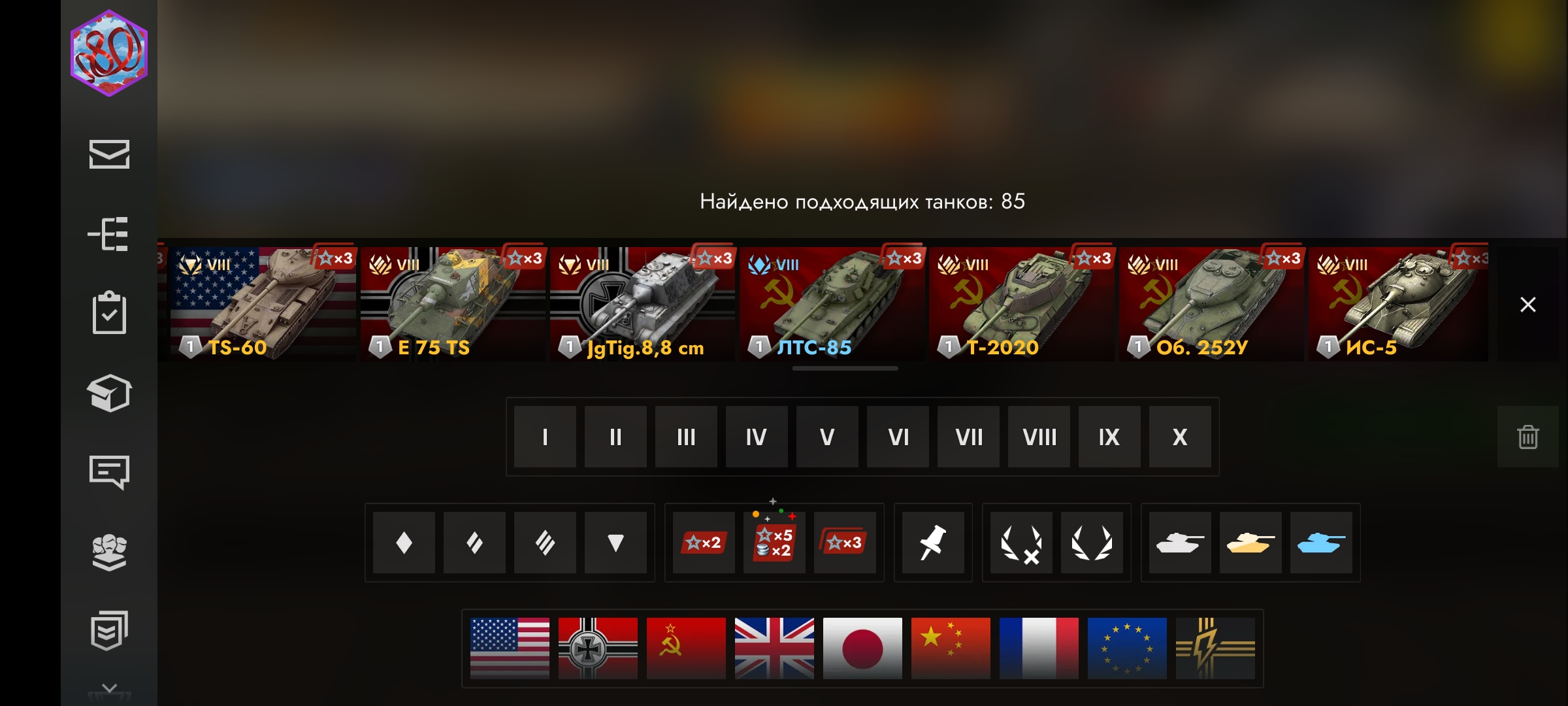Select the Japan nation flag filter

pos(862,648)
